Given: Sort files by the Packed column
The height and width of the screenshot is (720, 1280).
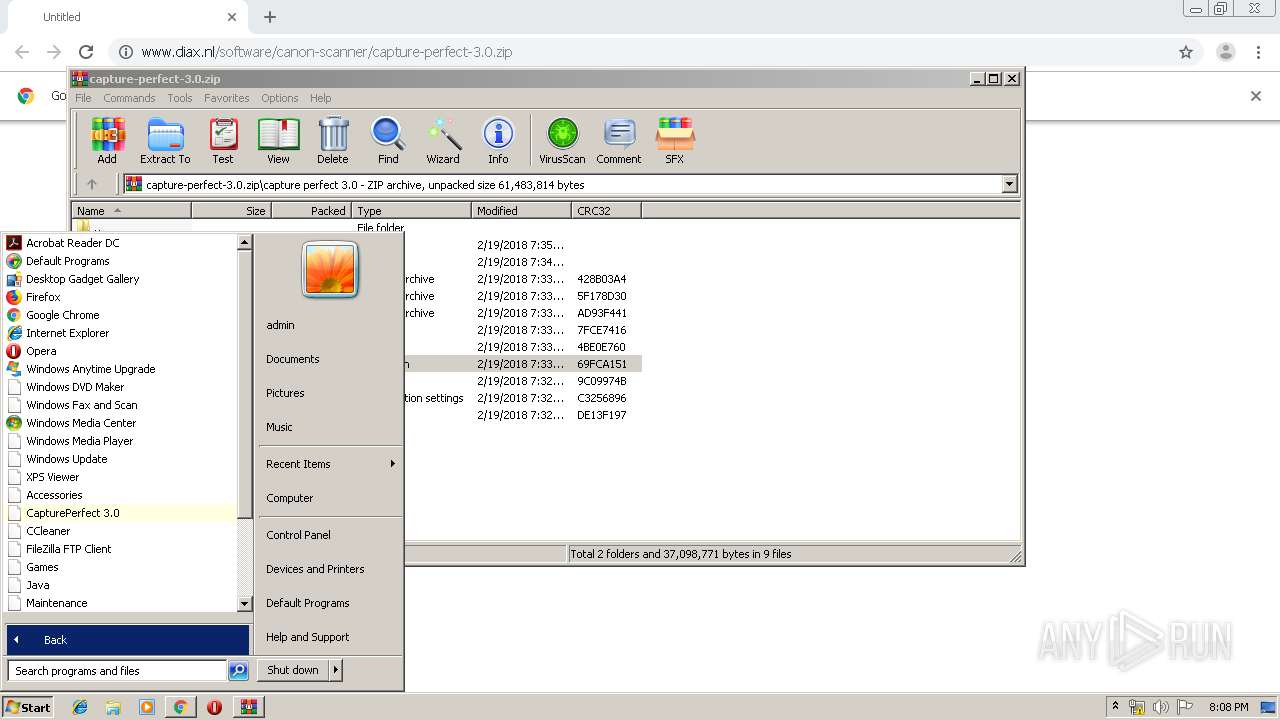Looking at the screenshot, I should pos(311,210).
